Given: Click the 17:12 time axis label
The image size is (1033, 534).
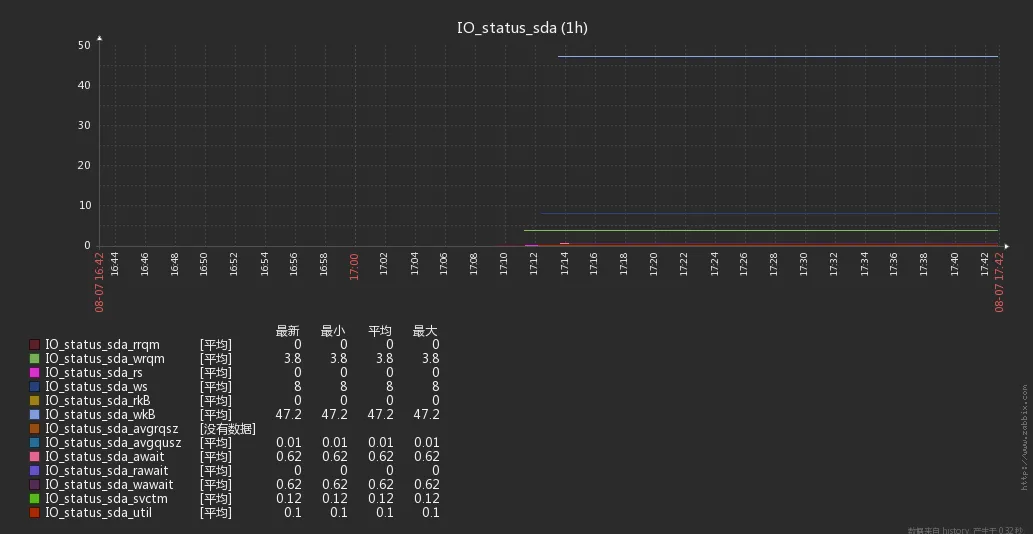Looking at the screenshot, I should point(534,263).
